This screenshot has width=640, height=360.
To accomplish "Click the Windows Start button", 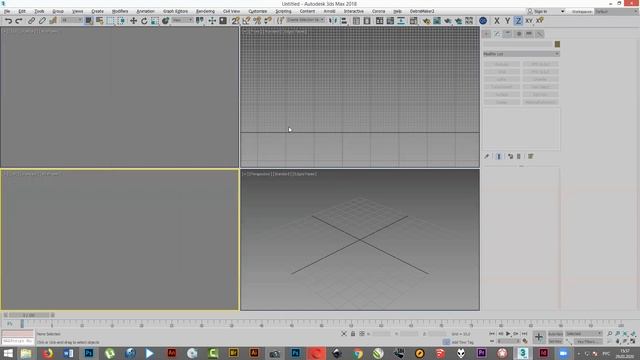I will pyautogui.click(x=8, y=353).
